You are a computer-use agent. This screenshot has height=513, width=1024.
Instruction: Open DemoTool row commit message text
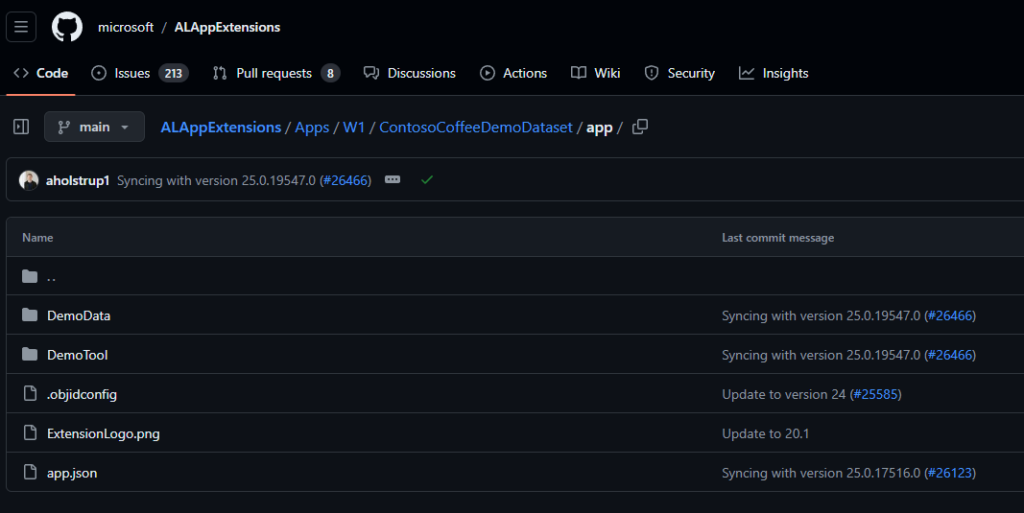[821, 355]
